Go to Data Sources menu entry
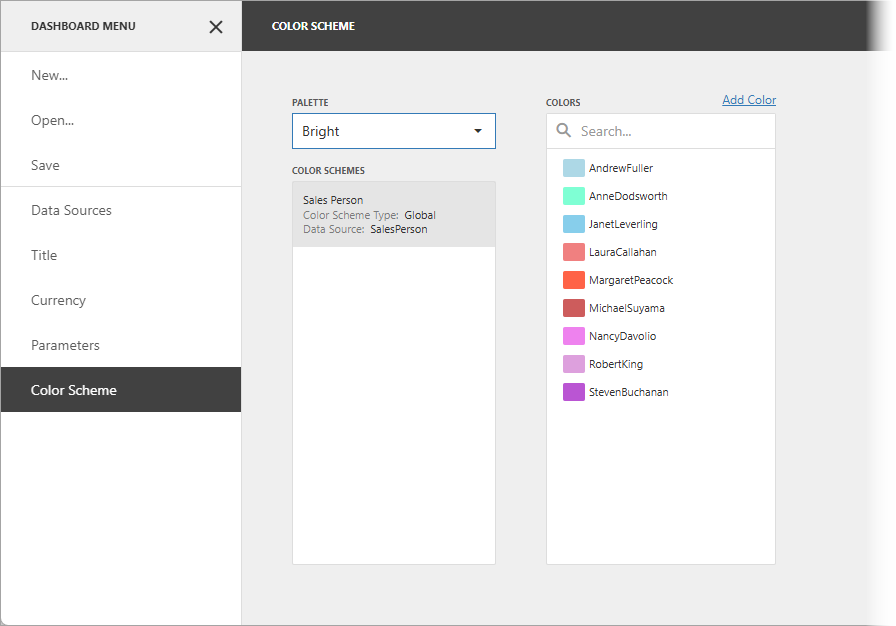Image resolution: width=896 pixels, height=626 pixels. [x=121, y=210]
